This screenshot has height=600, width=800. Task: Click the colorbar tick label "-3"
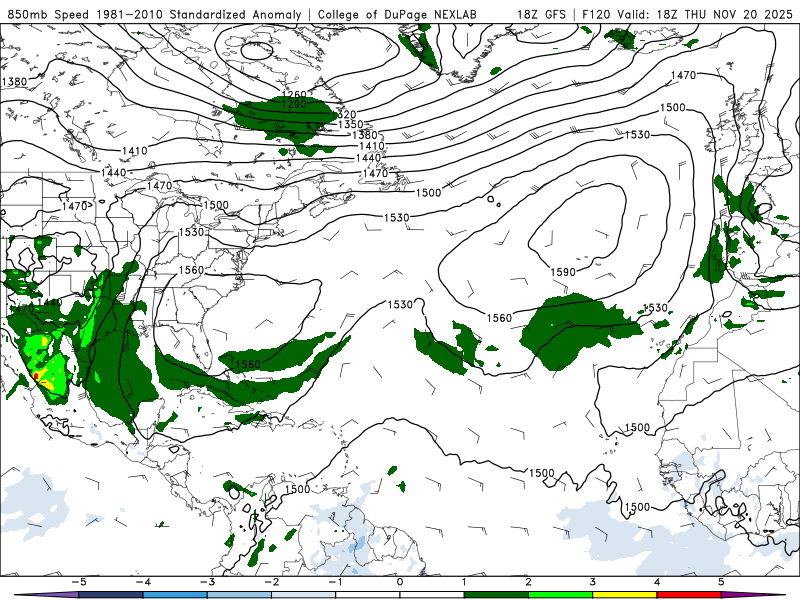pyautogui.click(x=207, y=582)
